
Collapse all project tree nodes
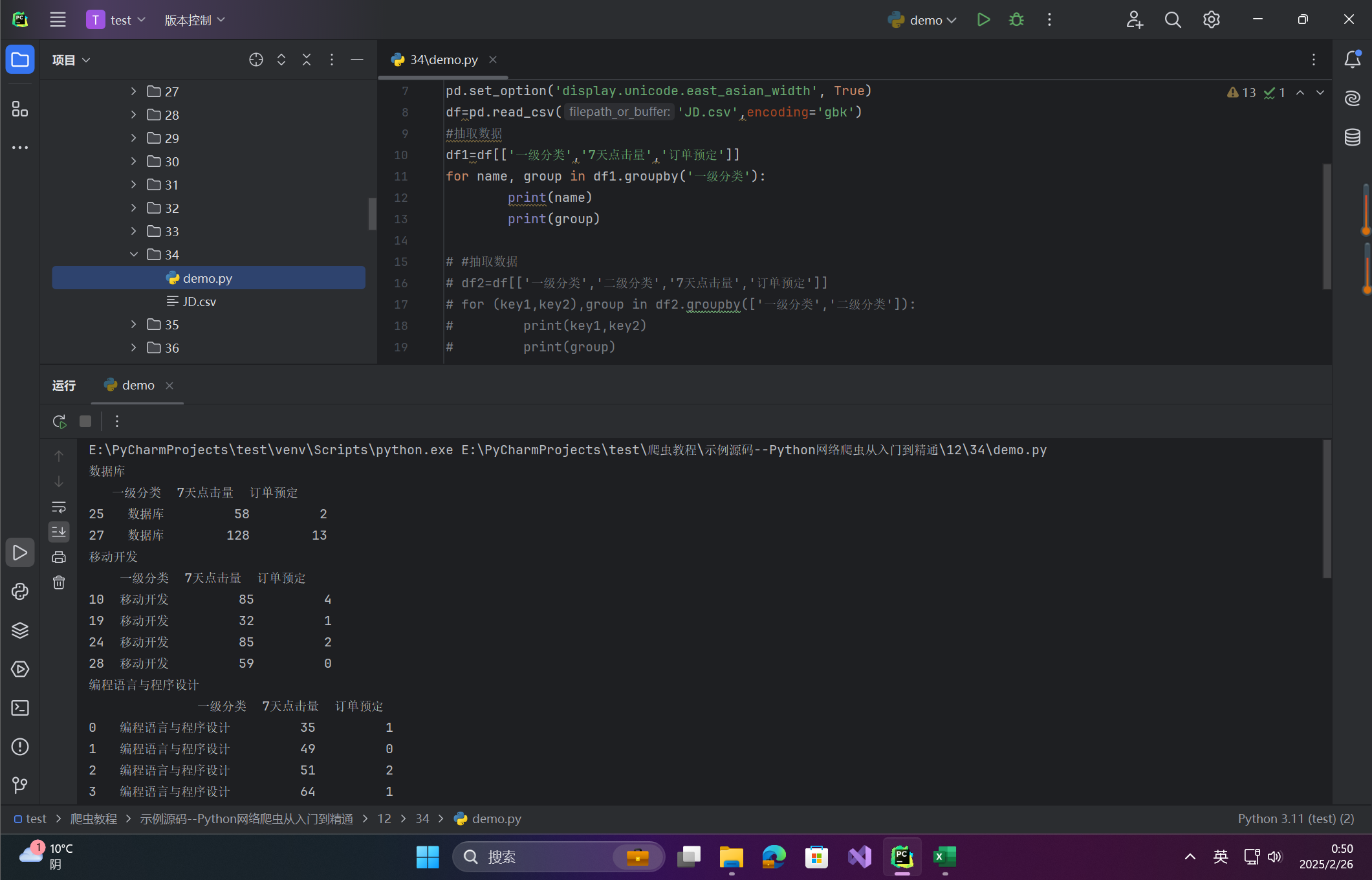point(307,60)
